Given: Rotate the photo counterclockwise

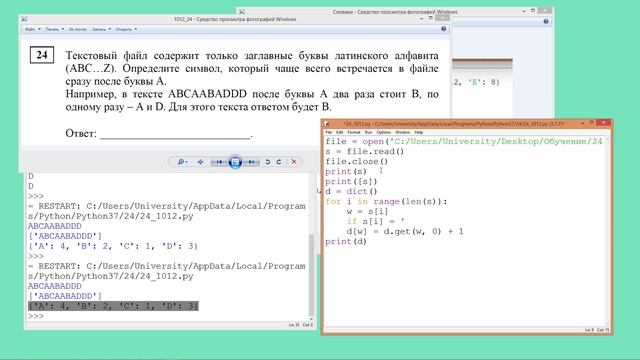Looking at the screenshot, I should click(x=268, y=162).
